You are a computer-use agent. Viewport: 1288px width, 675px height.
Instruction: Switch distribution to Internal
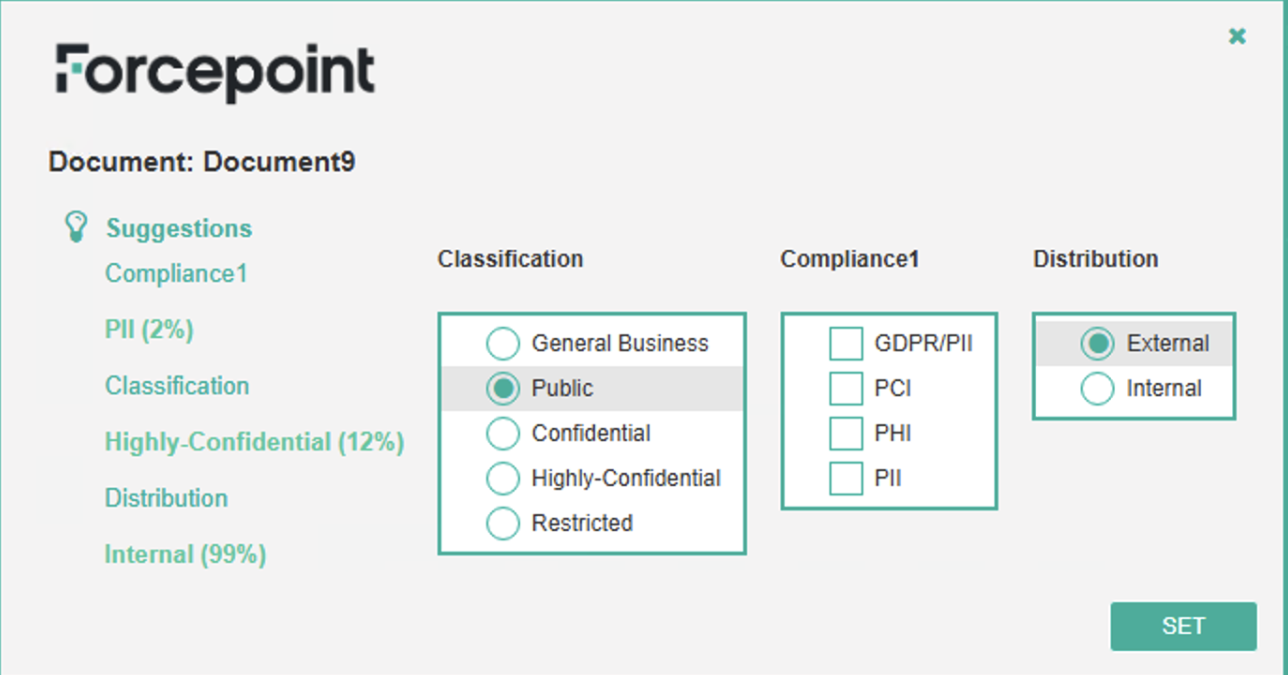pyautogui.click(x=1098, y=389)
